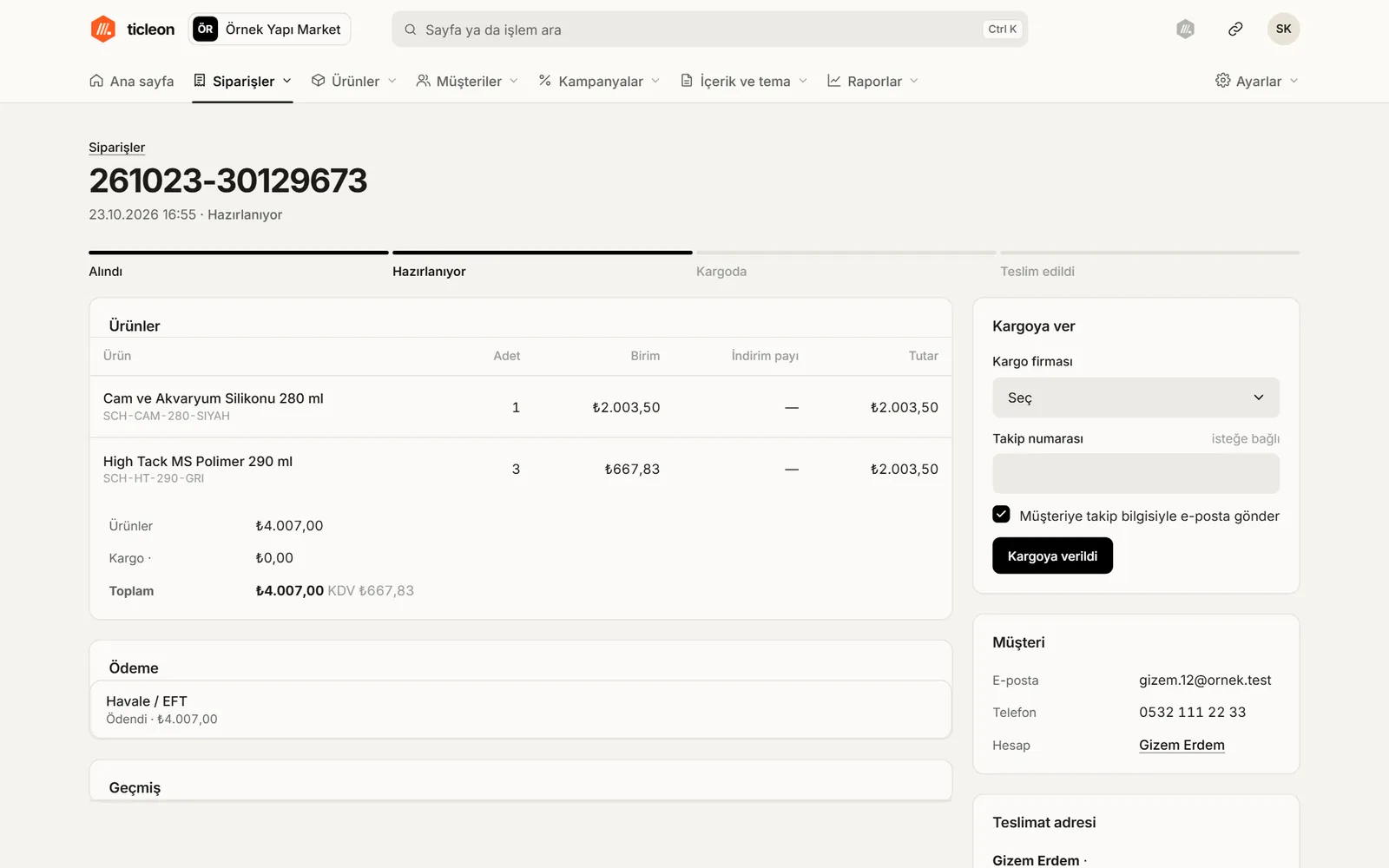Open the Kampanyalar menu

[599, 81]
